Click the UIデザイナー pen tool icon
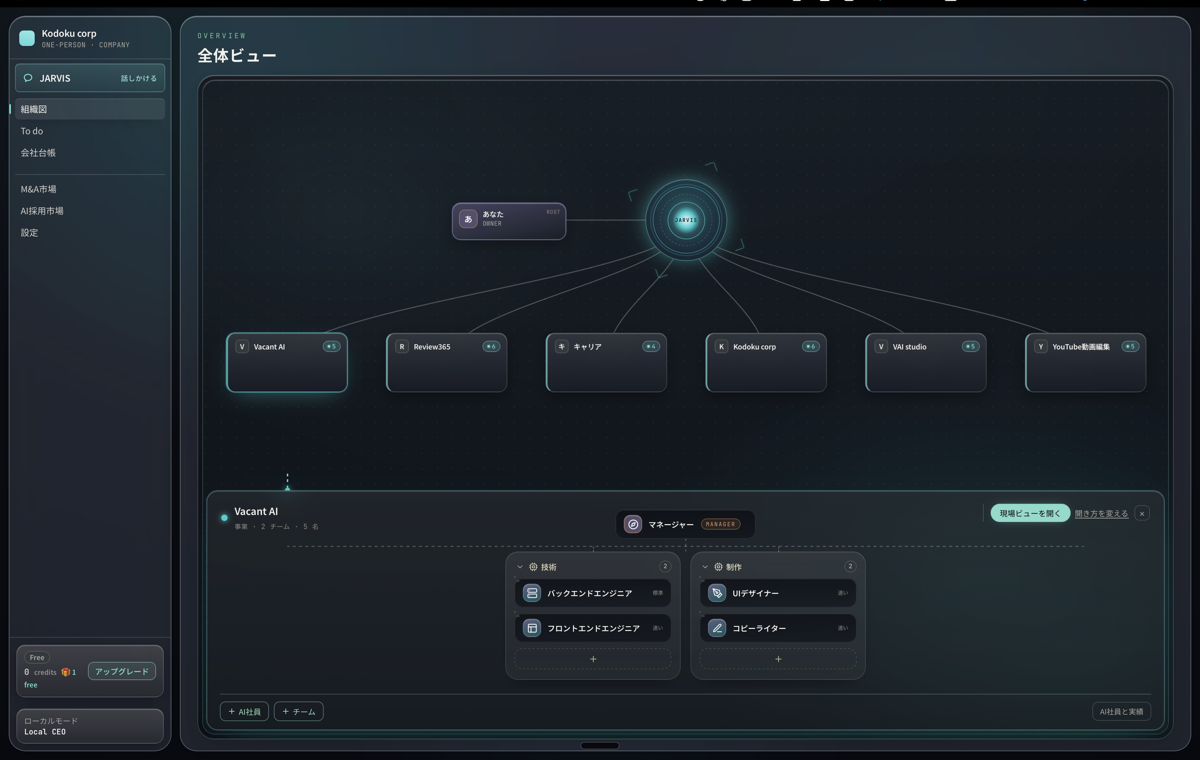 [x=717, y=593]
